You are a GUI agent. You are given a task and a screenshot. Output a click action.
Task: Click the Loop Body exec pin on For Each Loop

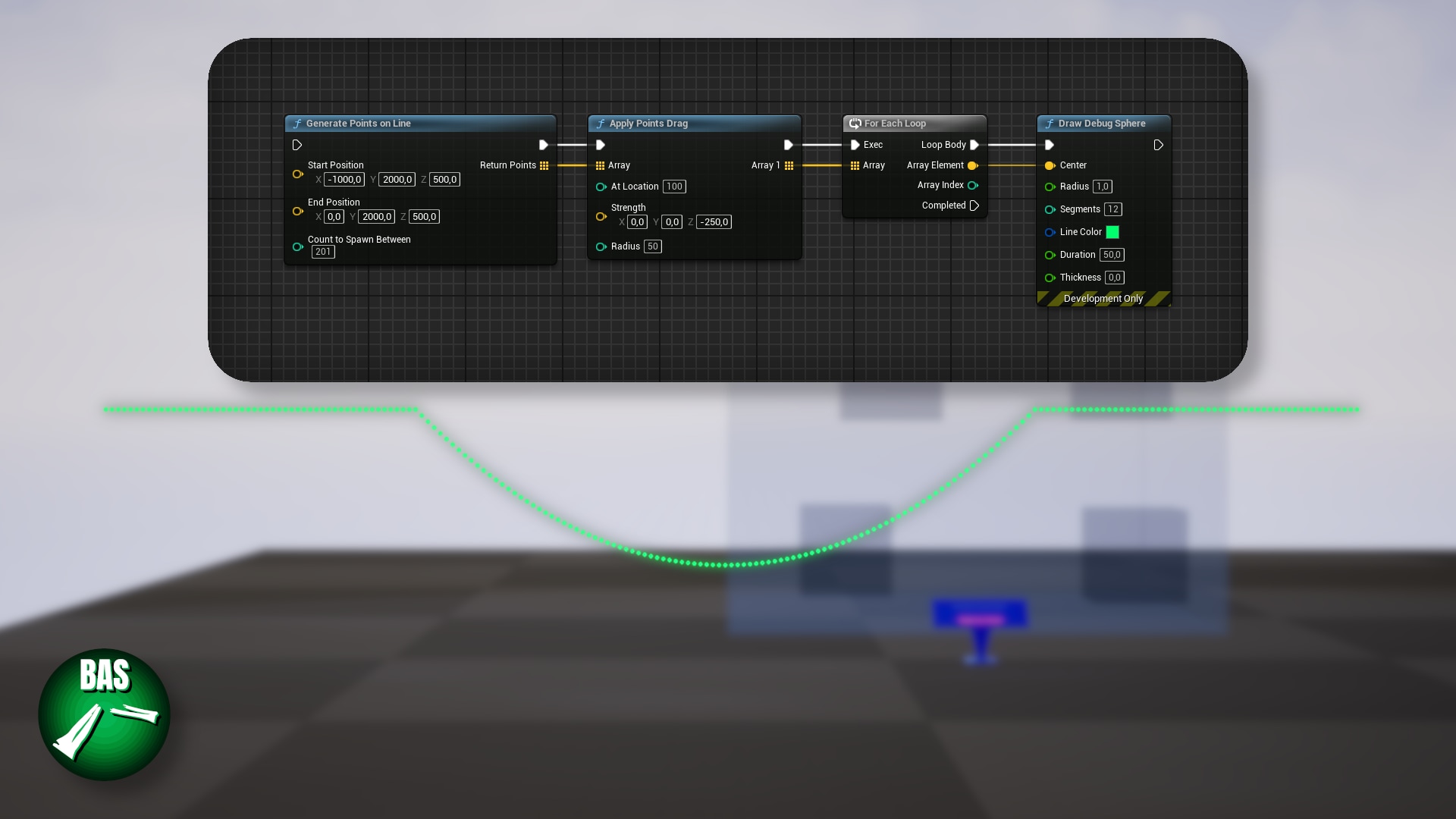coord(974,145)
